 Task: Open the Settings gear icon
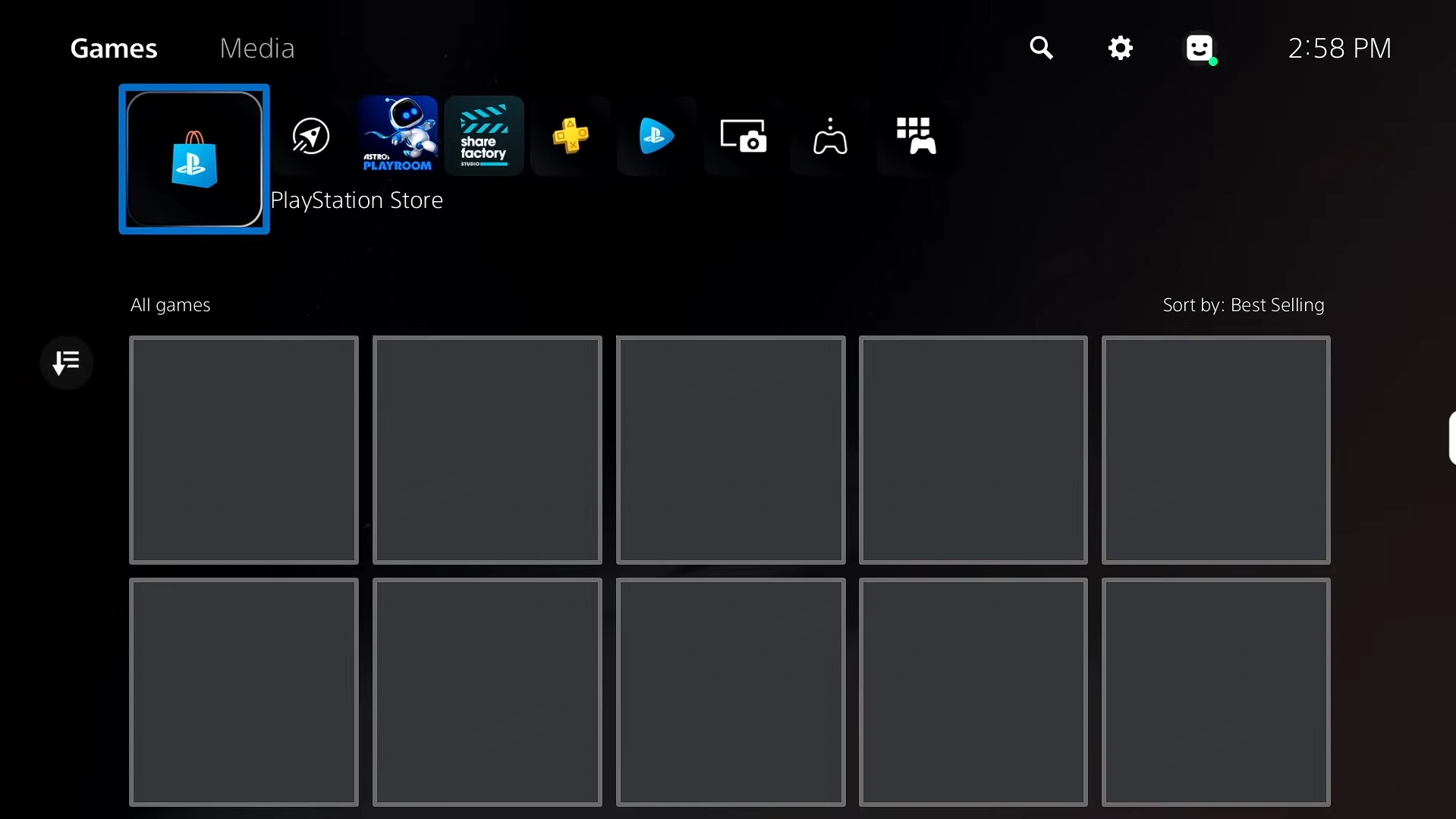tap(1120, 49)
